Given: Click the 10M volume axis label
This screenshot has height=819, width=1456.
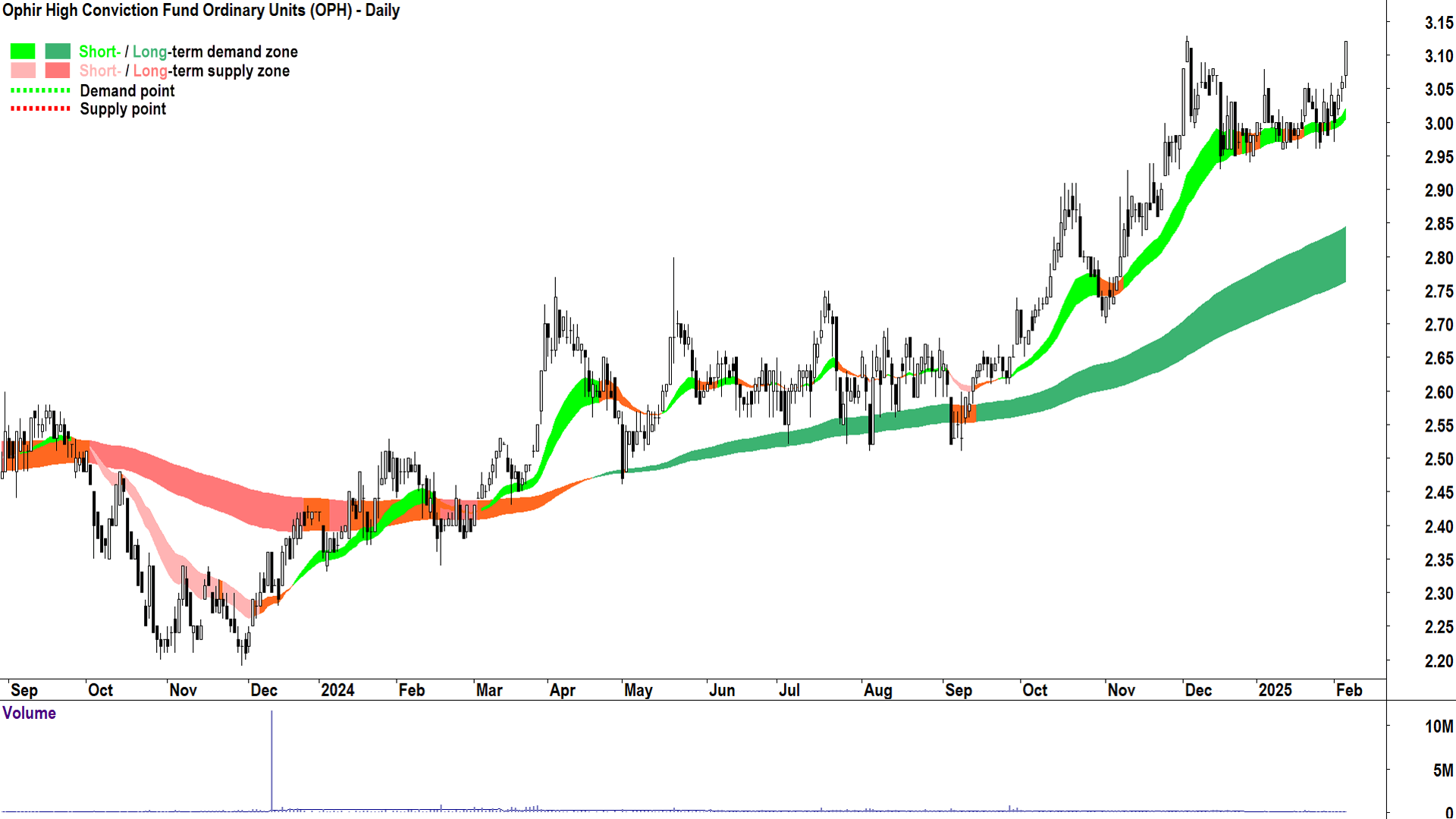Looking at the screenshot, I should (1439, 726).
